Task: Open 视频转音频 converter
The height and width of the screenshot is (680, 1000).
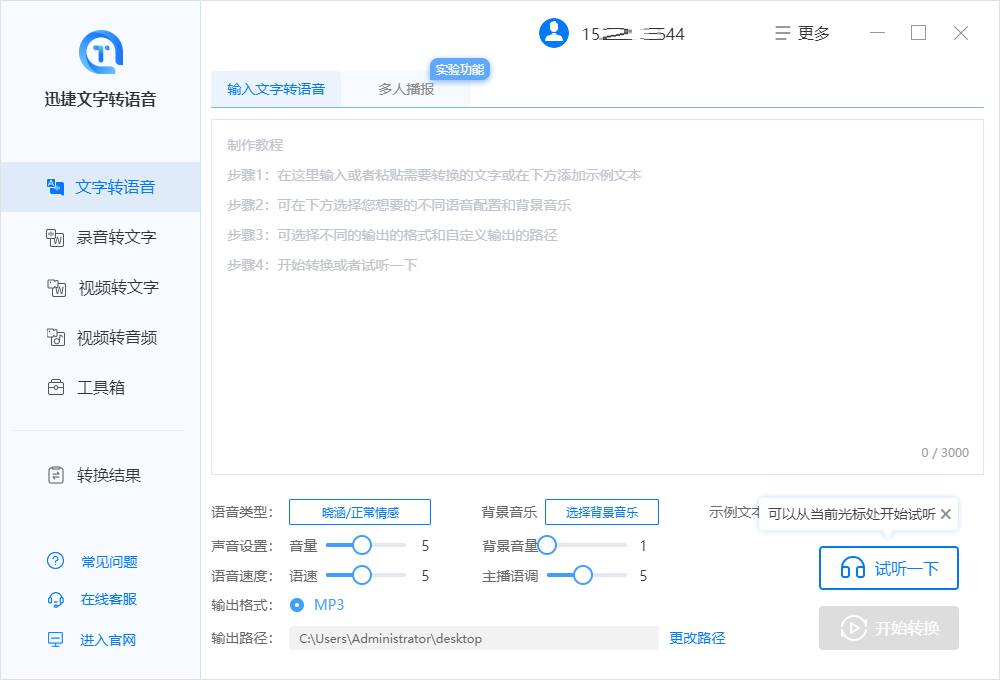Action: pos(97,337)
